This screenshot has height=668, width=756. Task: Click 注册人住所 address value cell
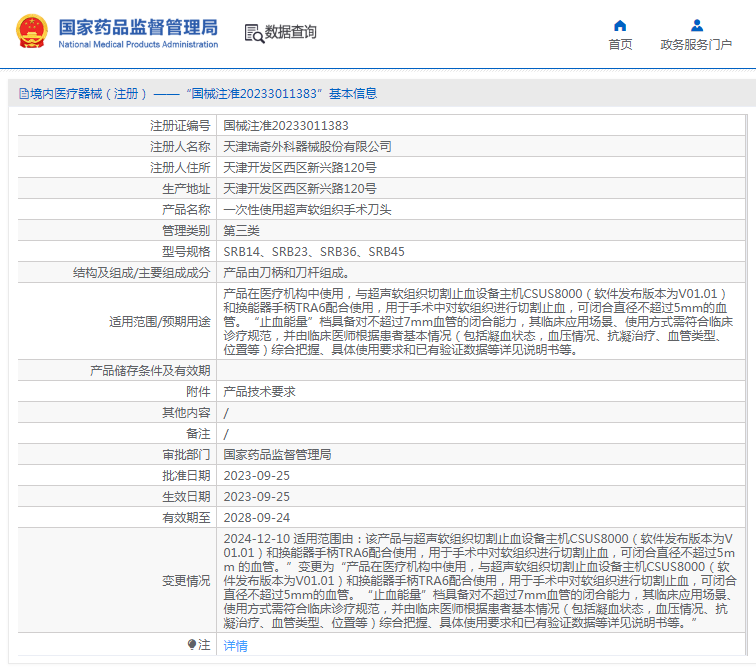299,168
